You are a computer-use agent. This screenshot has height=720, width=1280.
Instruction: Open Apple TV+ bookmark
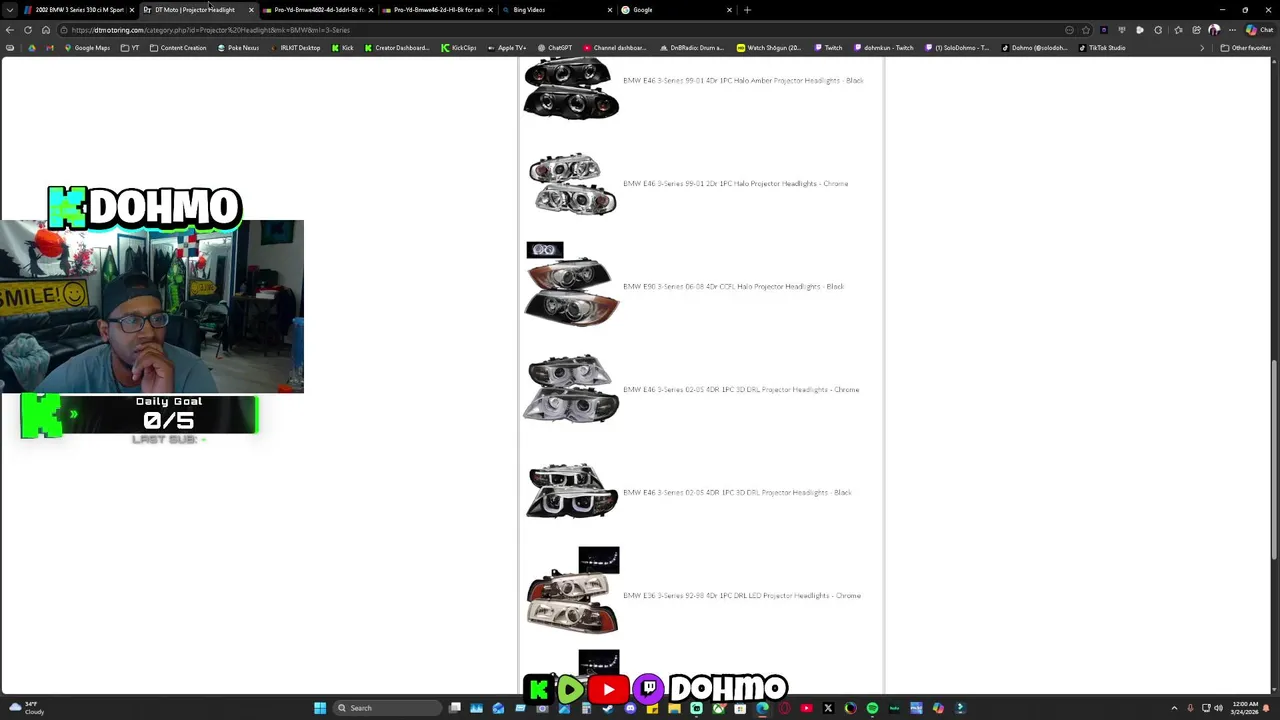(507, 48)
